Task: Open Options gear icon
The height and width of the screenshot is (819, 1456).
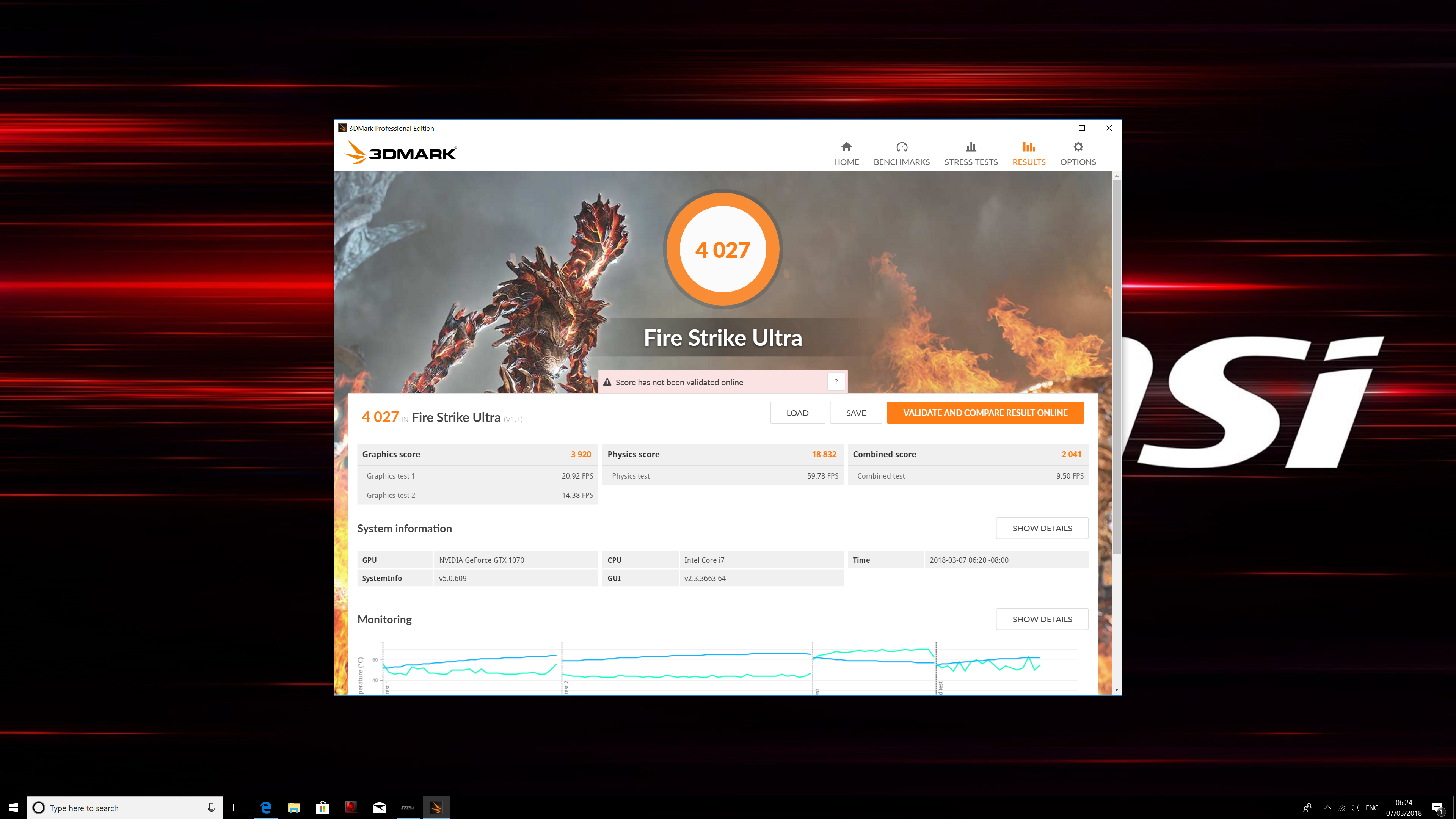Action: pyautogui.click(x=1078, y=147)
